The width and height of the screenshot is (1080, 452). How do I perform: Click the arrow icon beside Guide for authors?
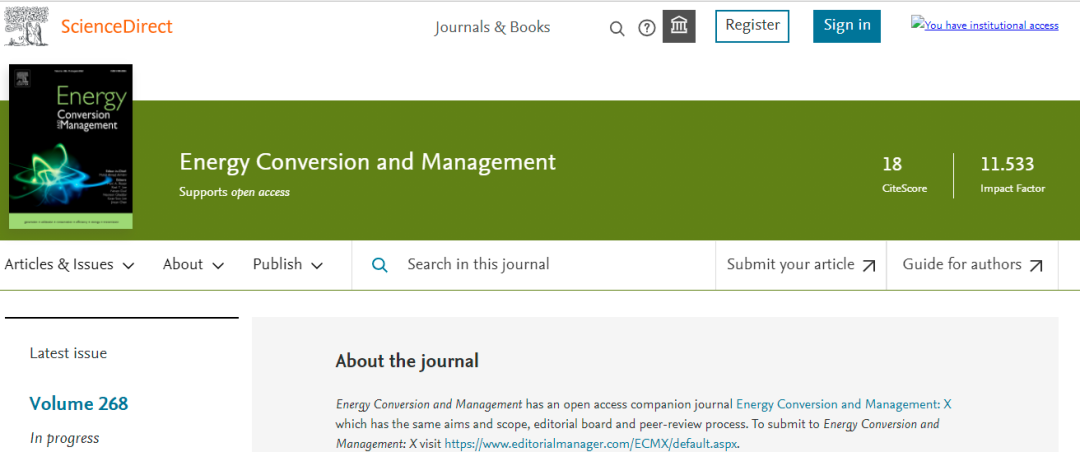[x=1036, y=266]
